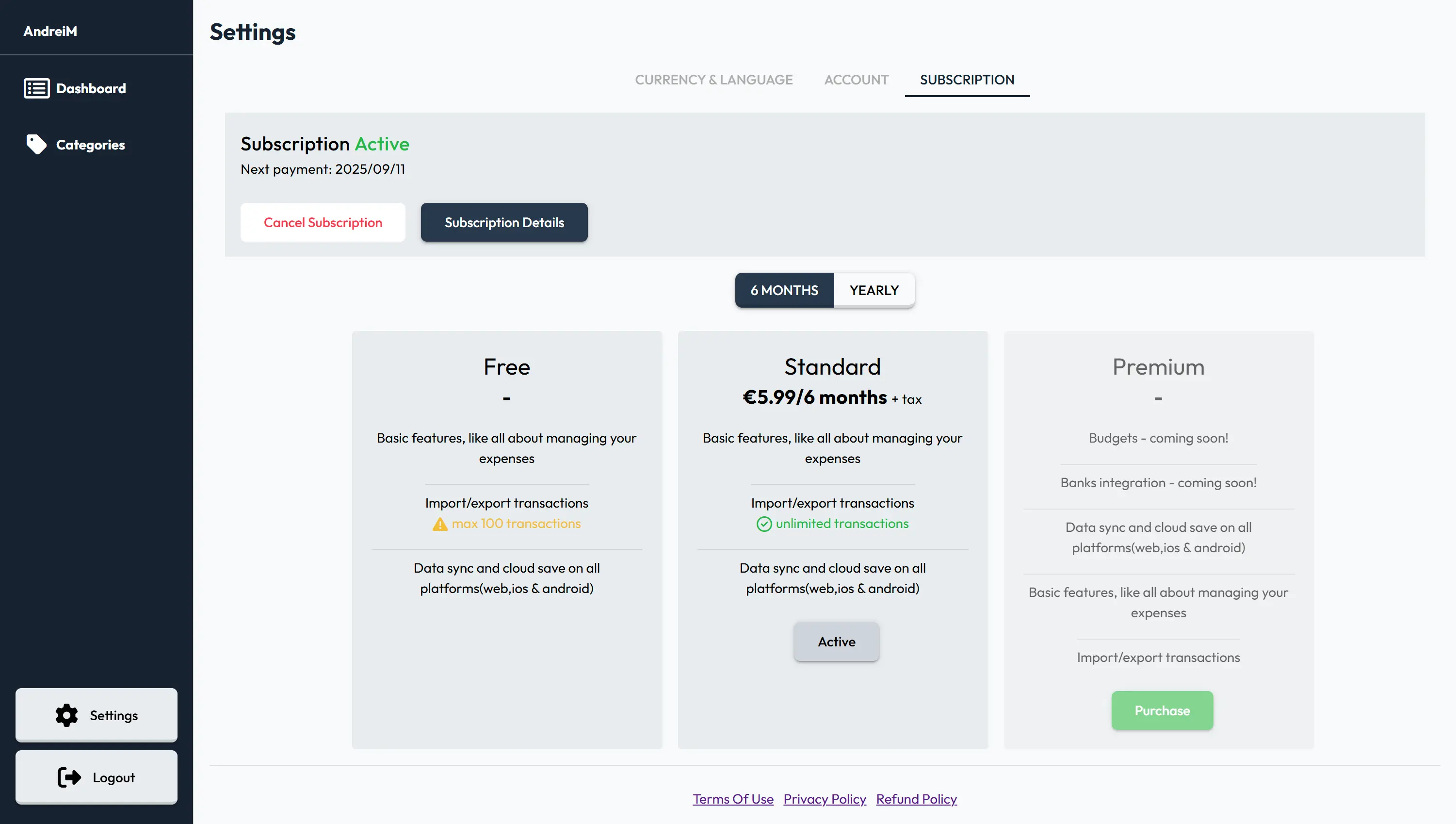Click the Categories tag icon
The width and height of the screenshot is (1456, 824).
tap(36, 144)
